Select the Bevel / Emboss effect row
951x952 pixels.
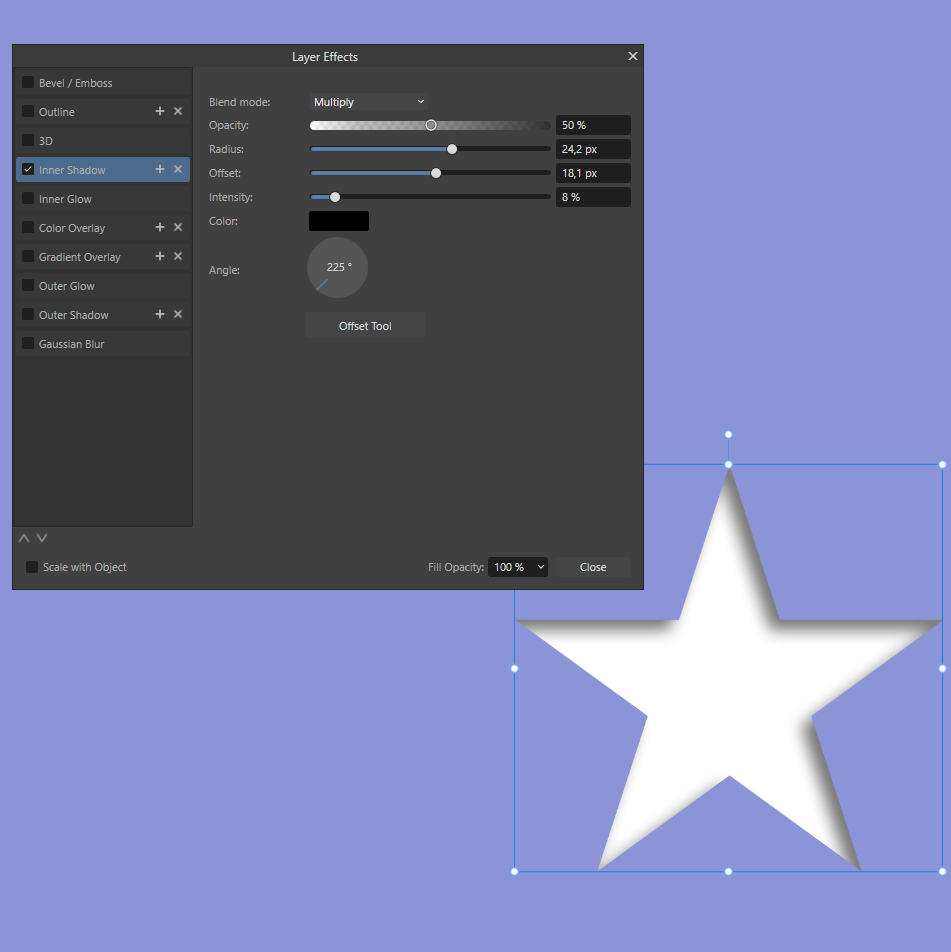103,83
